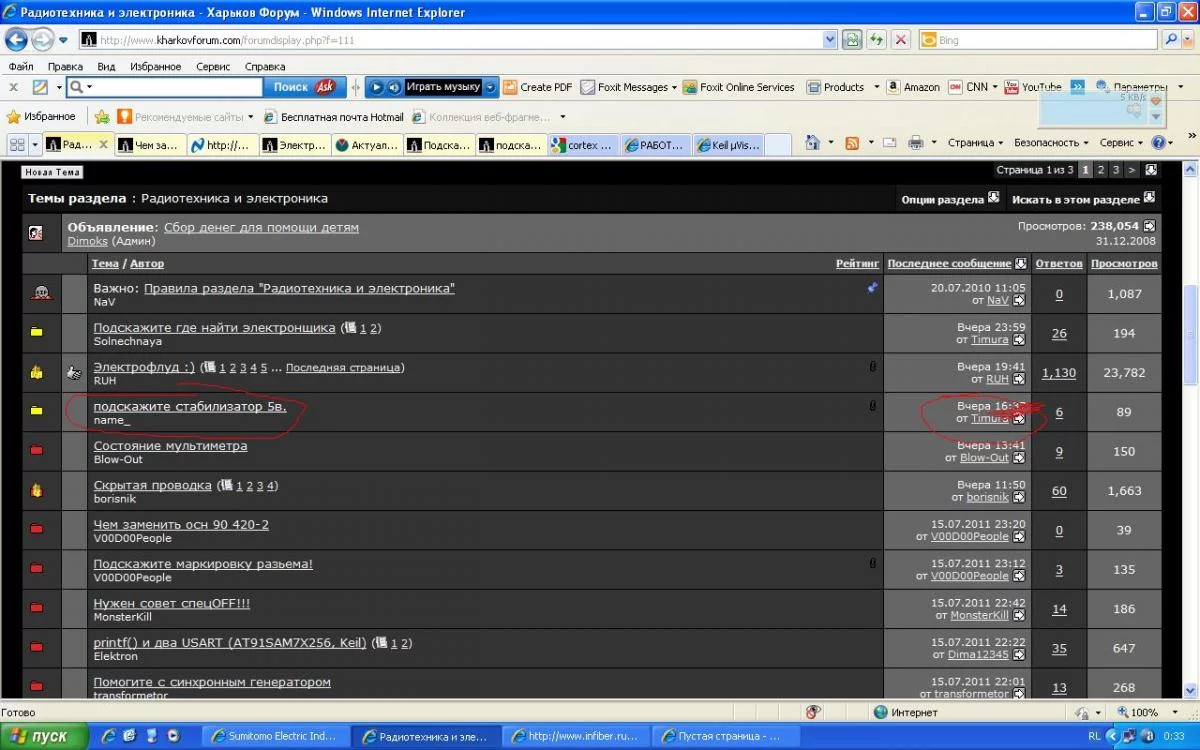
Task: Stop page loading with the red X icon
Action: 901,40
